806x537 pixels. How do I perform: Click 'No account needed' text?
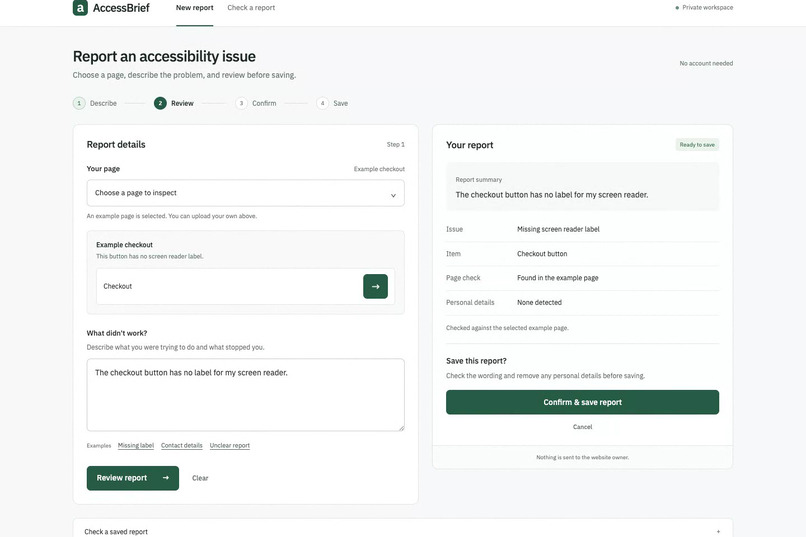tap(706, 63)
